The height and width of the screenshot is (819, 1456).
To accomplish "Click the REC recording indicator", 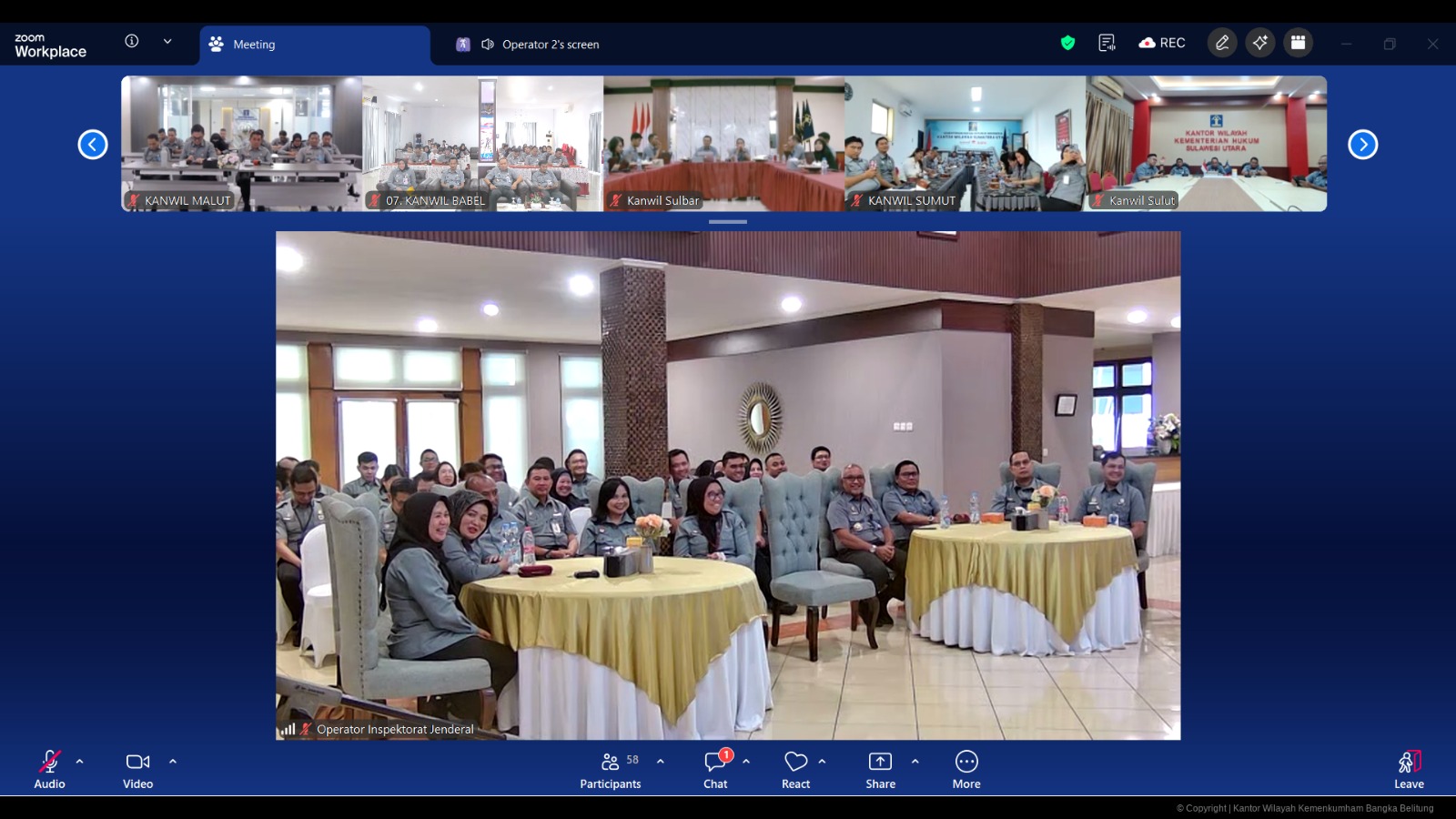I will coord(1162,43).
